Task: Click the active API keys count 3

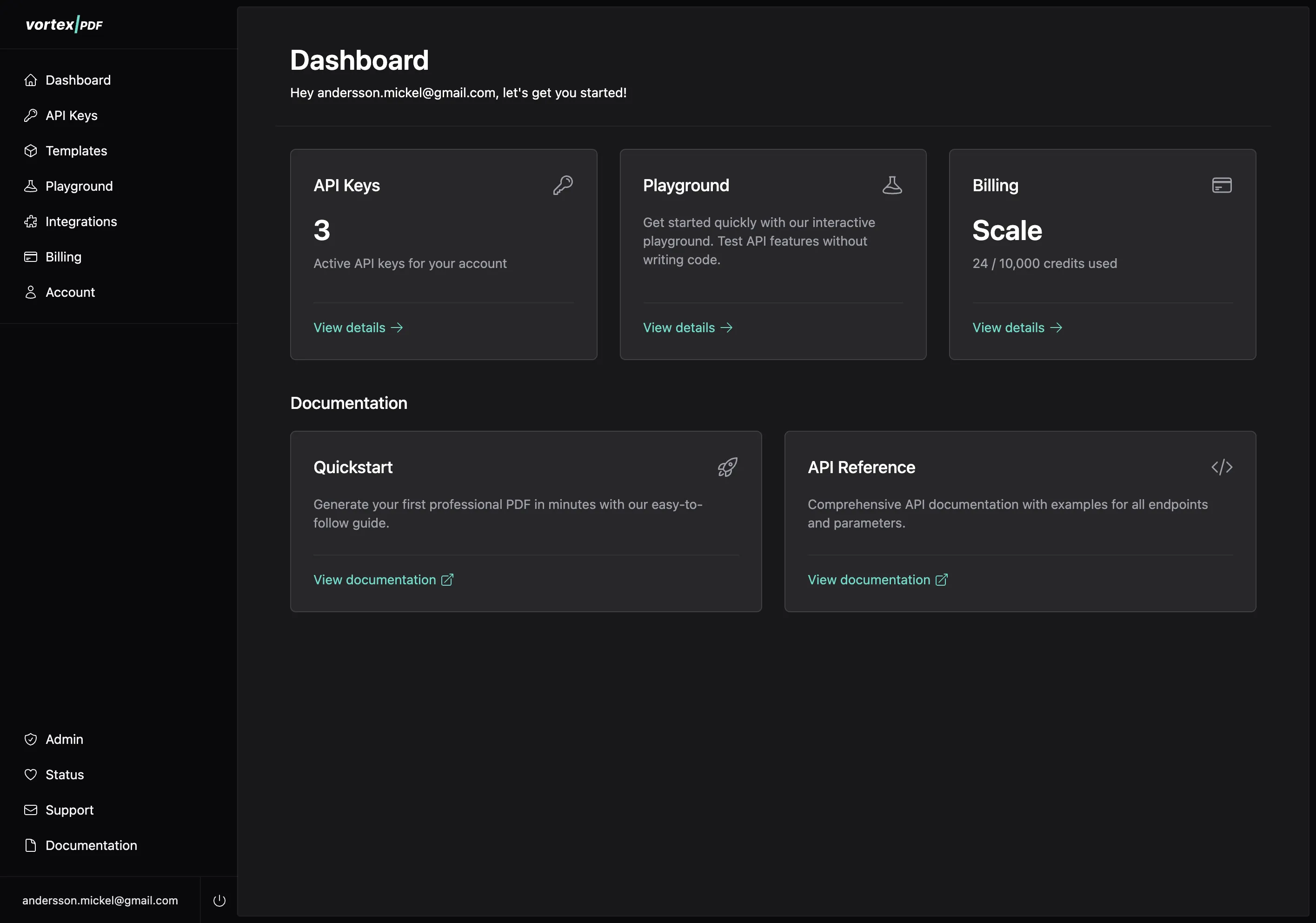Action: point(321,230)
